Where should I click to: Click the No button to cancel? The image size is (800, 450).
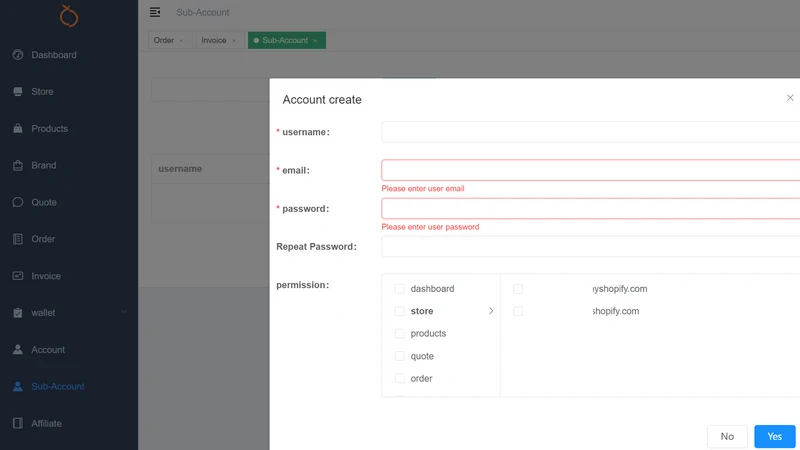(727, 436)
